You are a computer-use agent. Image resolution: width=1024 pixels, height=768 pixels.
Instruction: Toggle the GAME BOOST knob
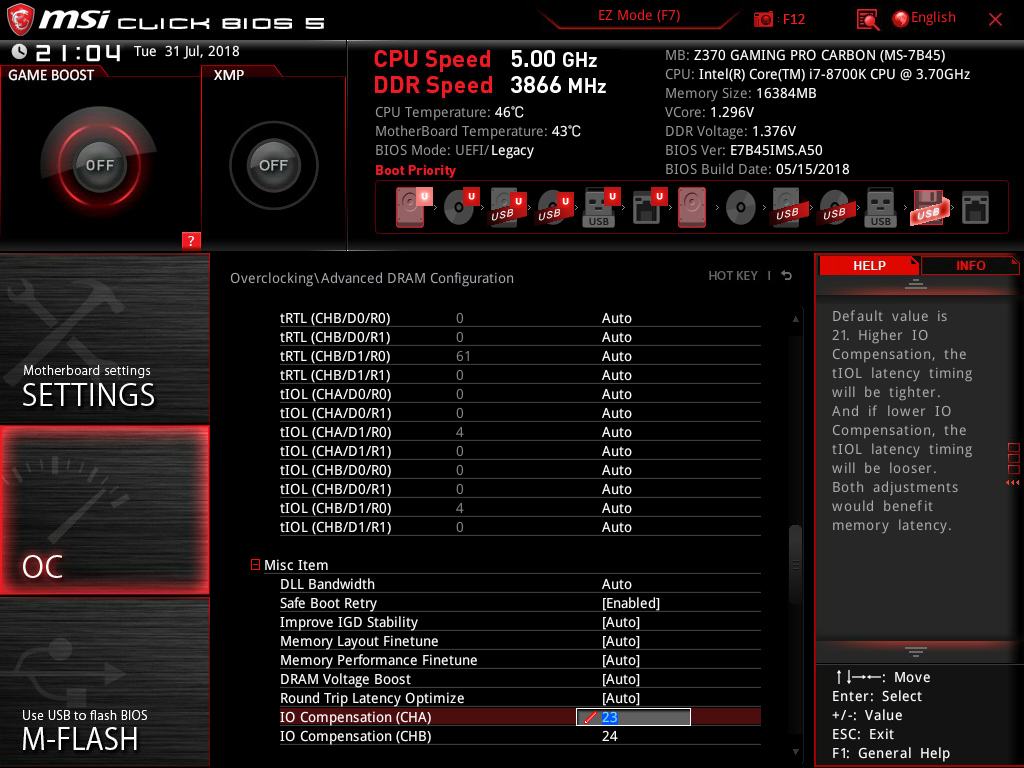pyautogui.click(x=99, y=165)
